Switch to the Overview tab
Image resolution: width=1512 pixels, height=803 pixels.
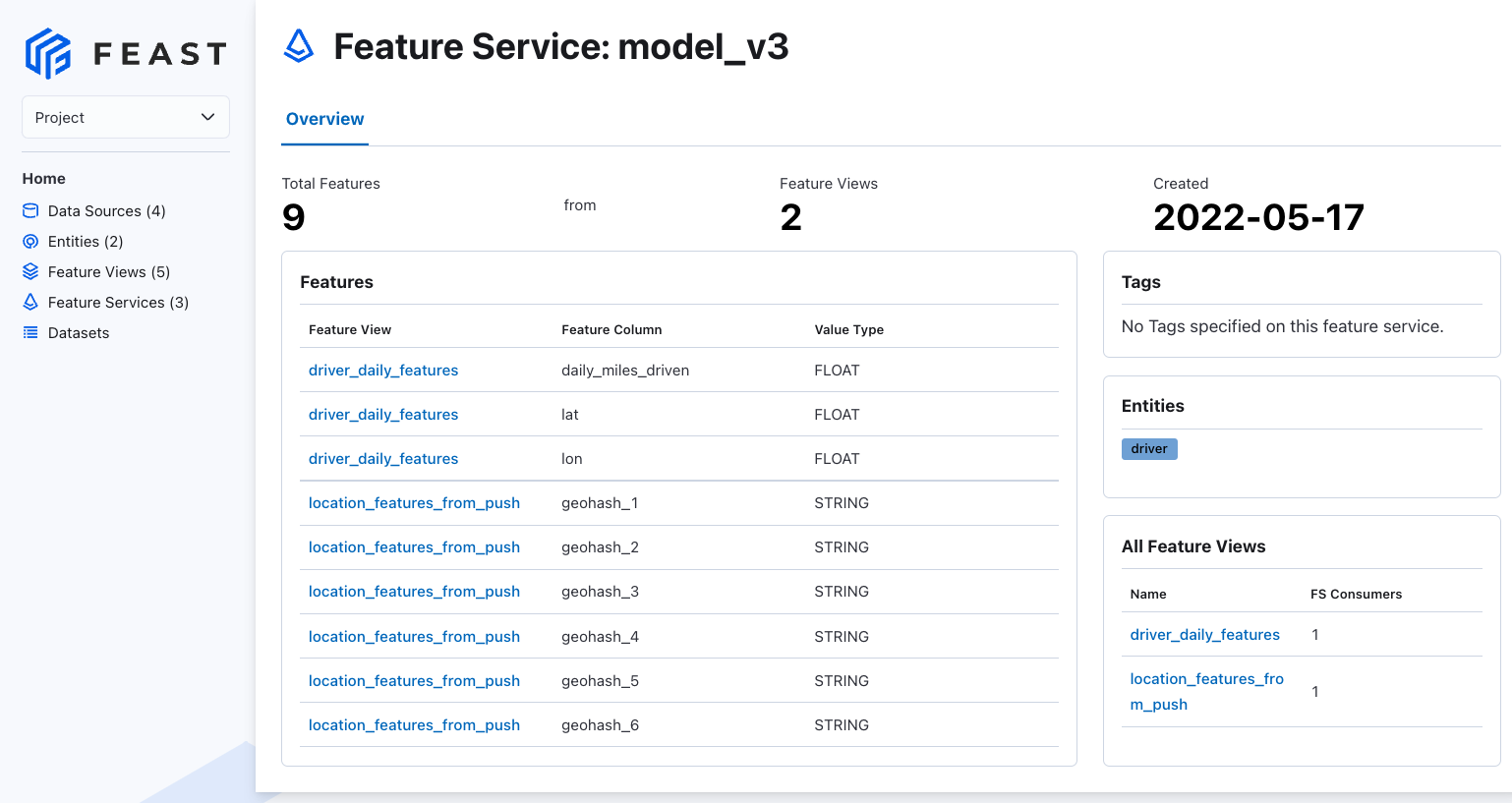324,119
